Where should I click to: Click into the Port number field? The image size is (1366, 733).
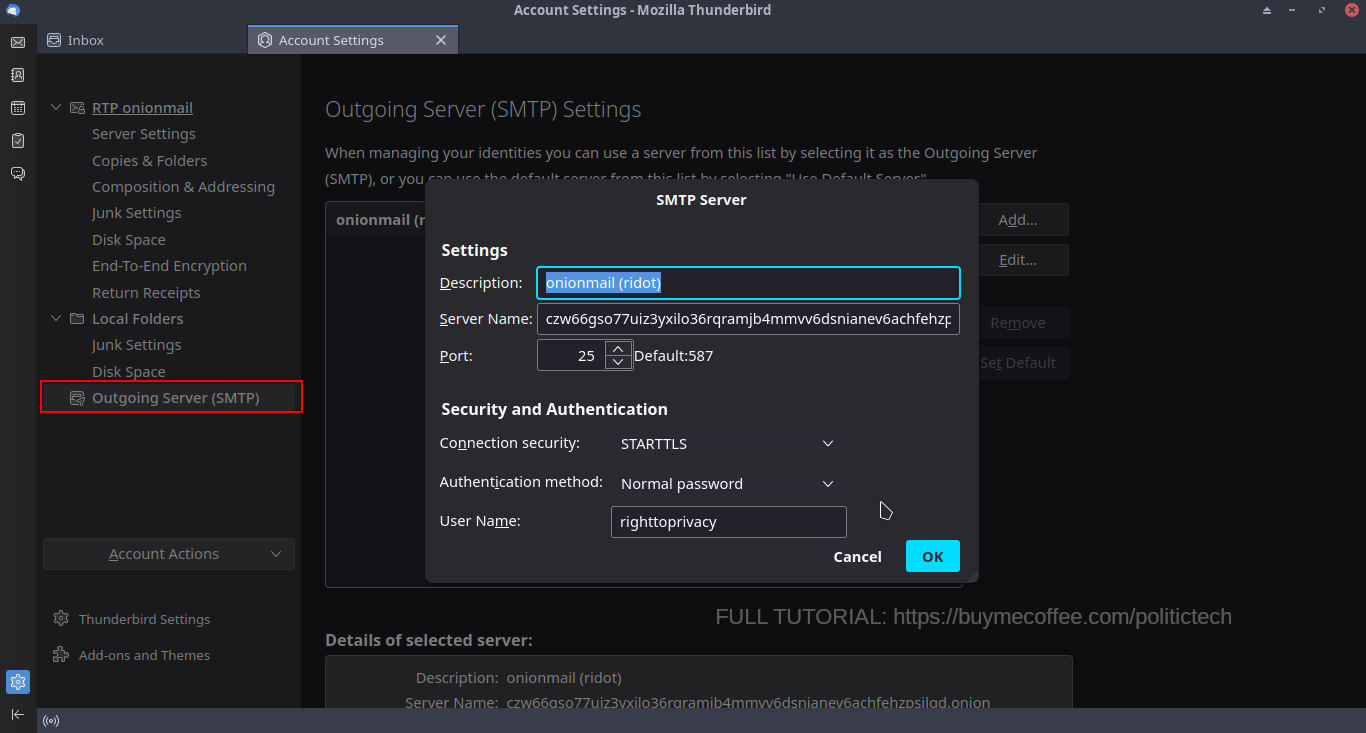click(x=572, y=355)
